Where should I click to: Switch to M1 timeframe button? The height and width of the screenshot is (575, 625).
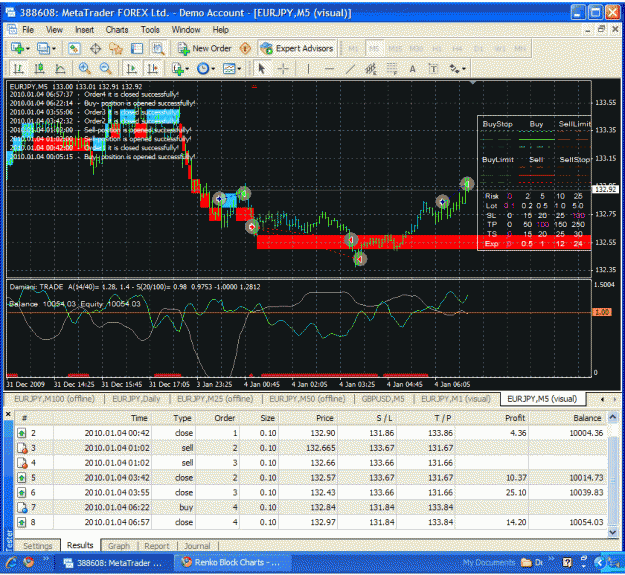(354, 49)
